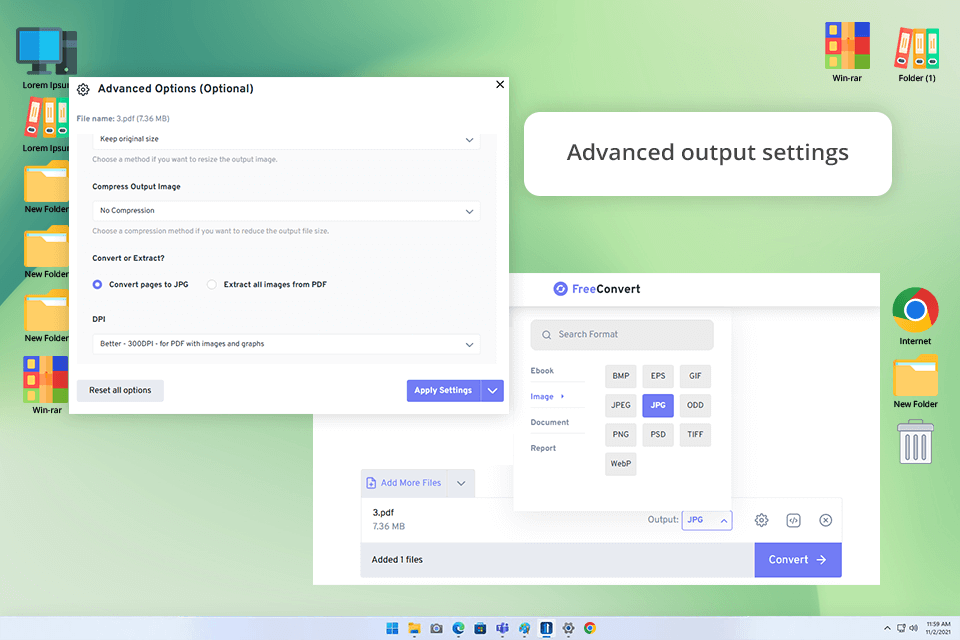Choose the JPEG output format
The height and width of the screenshot is (640, 960).
[x=621, y=405]
